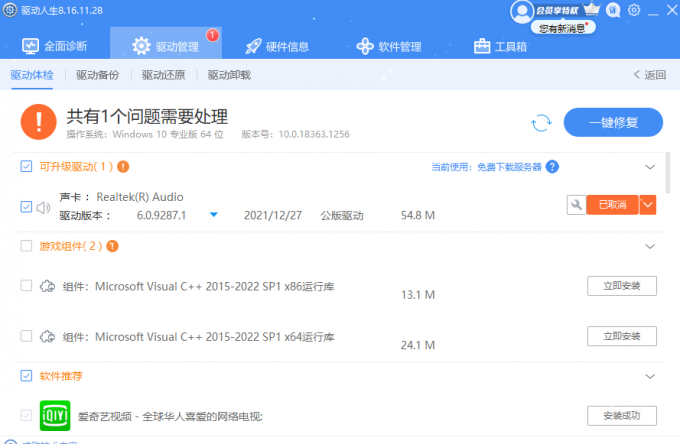Click the vertical scrollbar thumb
Image resolution: width=680 pixels, height=444 pixels.
(667, 173)
